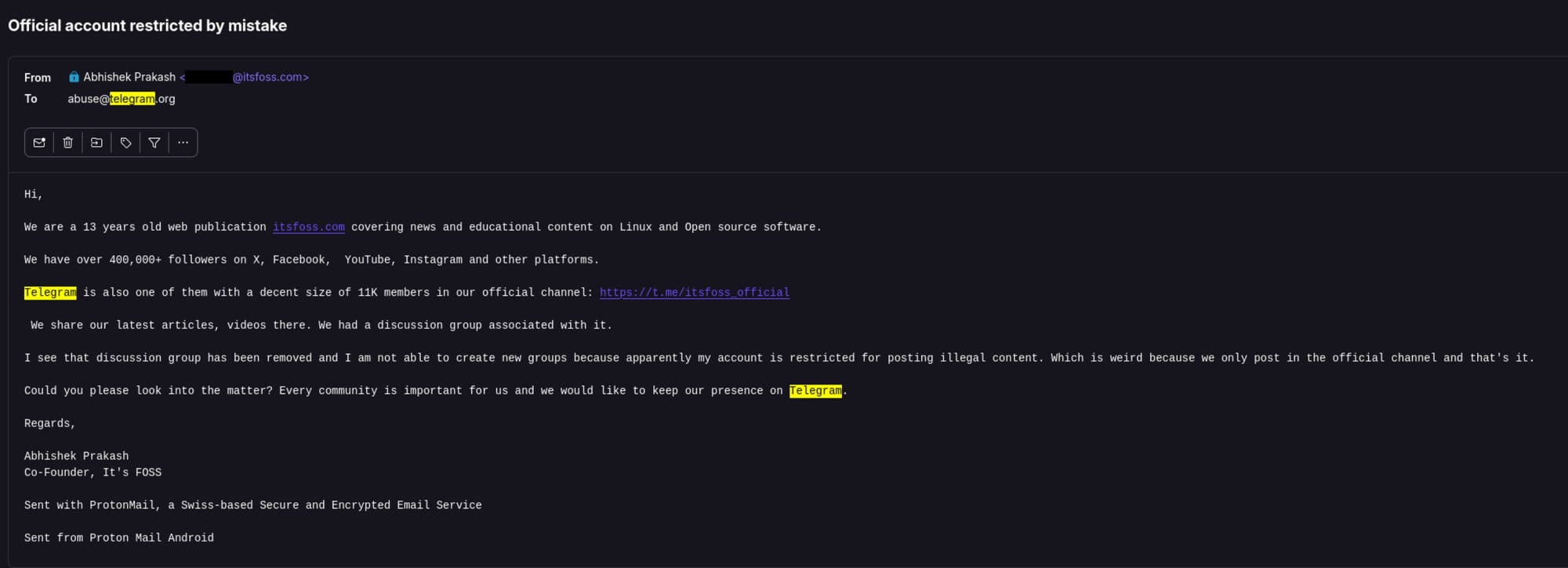The width and height of the screenshot is (1568, 568).
Task: Click the 'Co-Founder, It's FOSS' signature line
Action: pyautogui.click(x=93, y=472)
